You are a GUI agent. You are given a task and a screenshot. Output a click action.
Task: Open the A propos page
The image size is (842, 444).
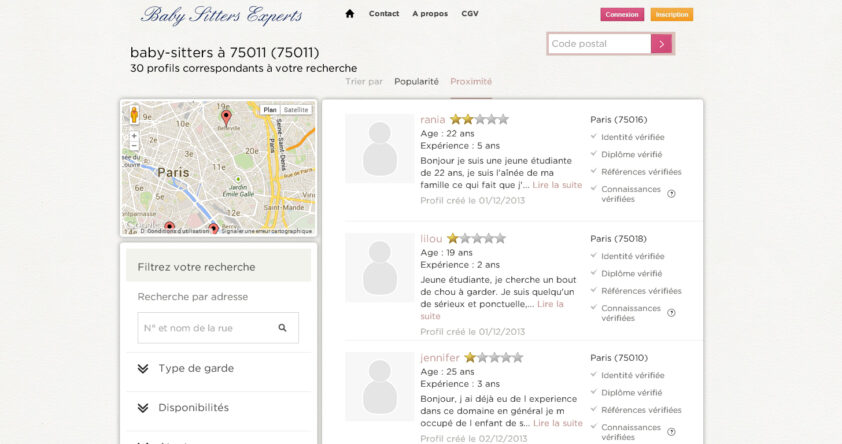pos(430,14)
